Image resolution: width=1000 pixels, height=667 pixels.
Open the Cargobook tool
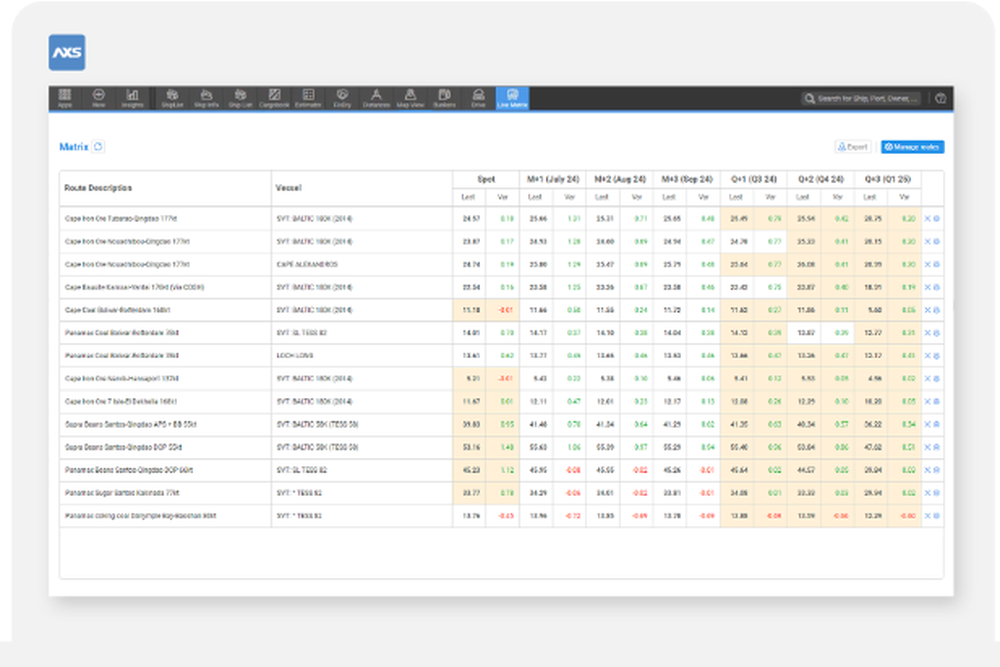[274, 98]
